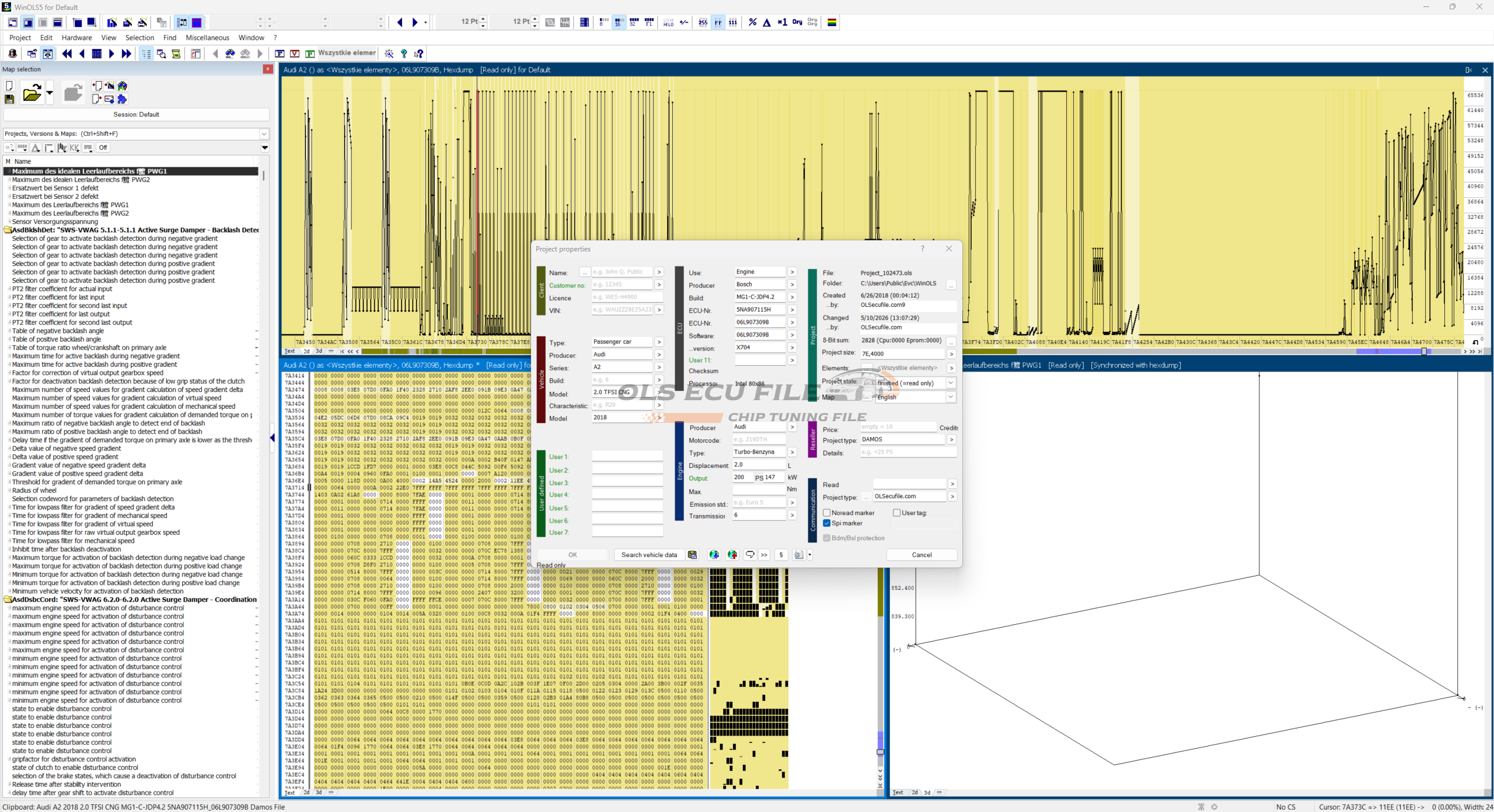This screenshot has width=1494, height=812.
Task: Create new project in Map selection
Action: 9,86
